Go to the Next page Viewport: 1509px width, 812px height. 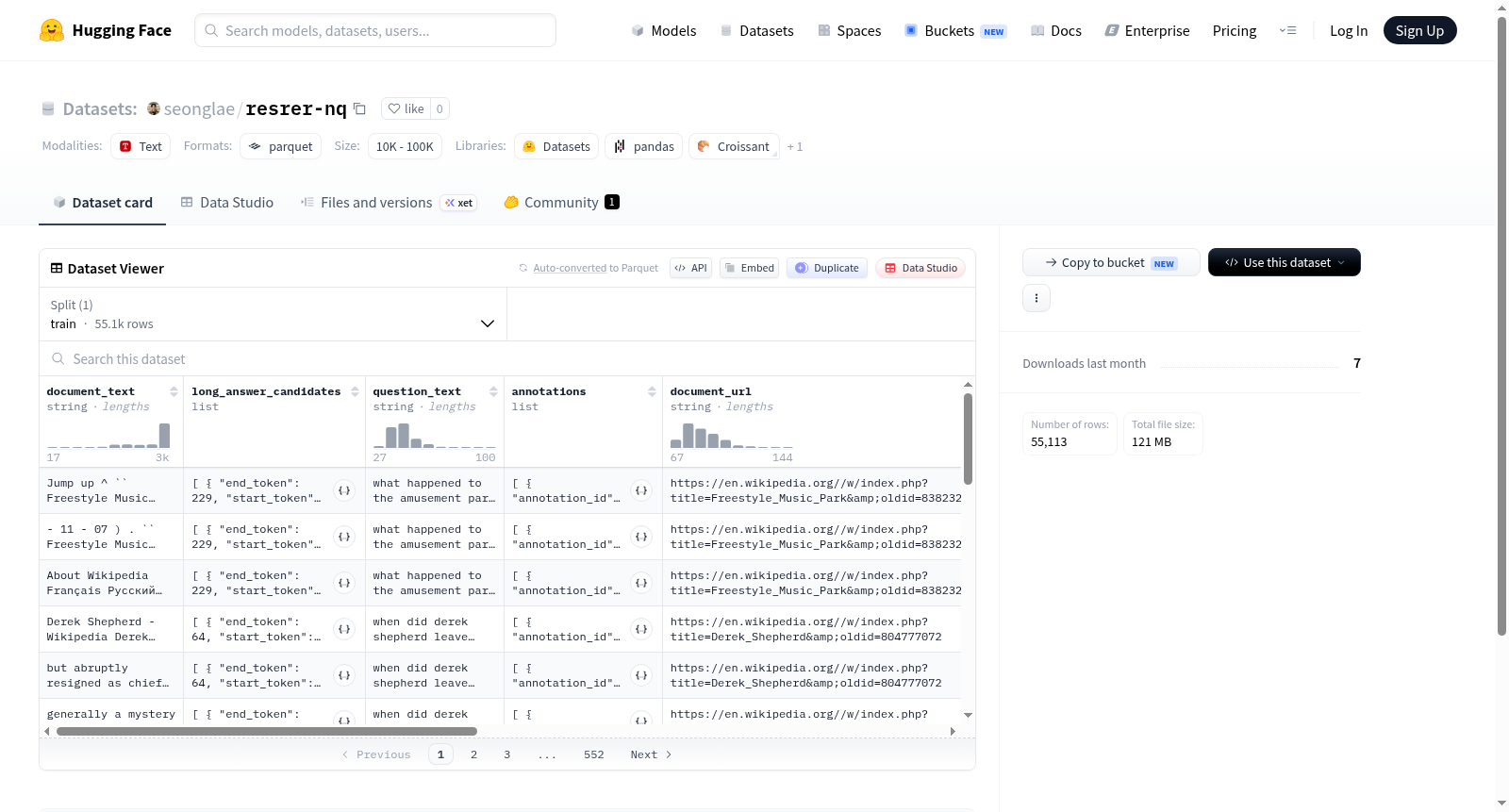coord(651,754)
